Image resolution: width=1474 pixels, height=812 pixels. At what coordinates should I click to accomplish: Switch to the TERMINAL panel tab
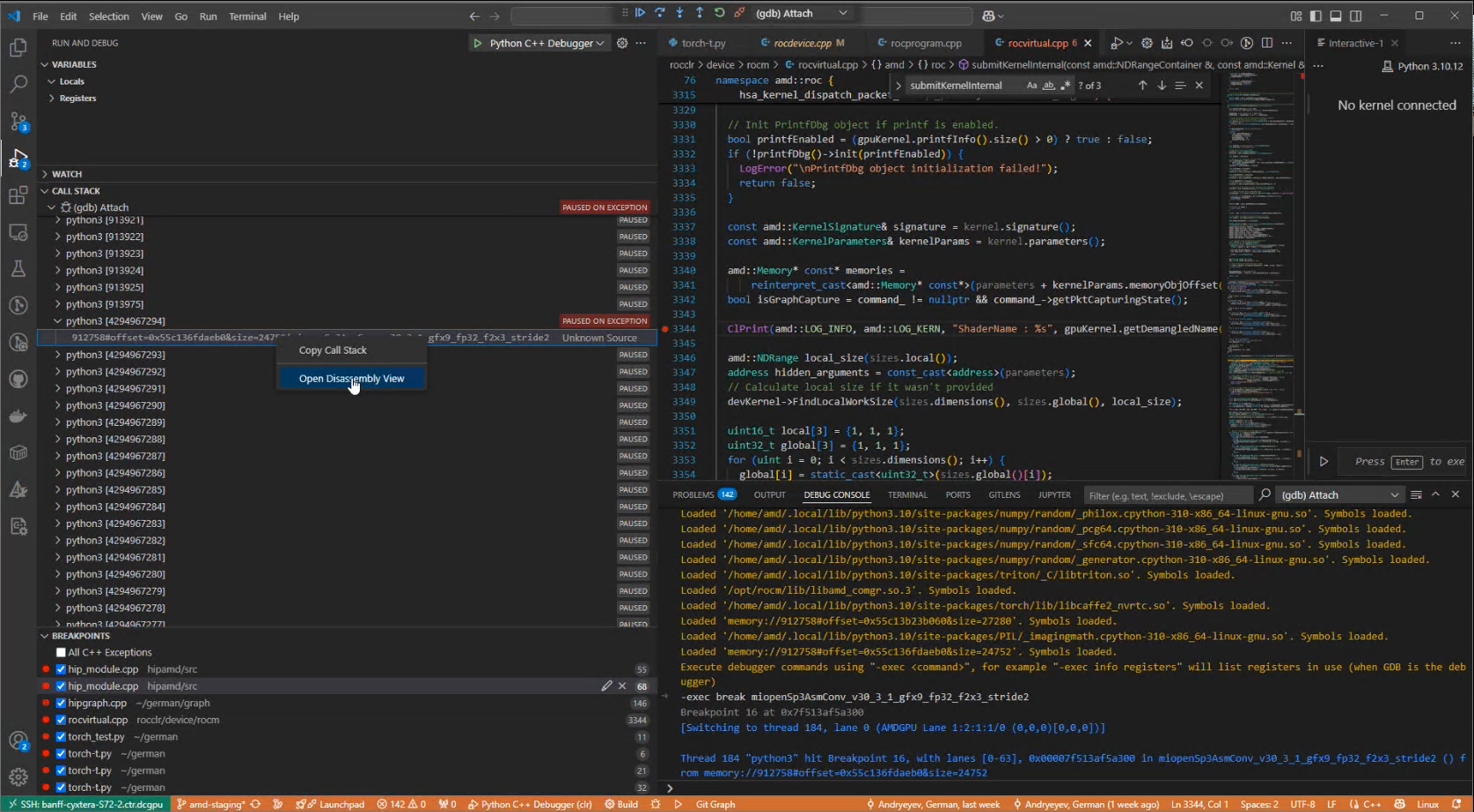pos(907,494)
